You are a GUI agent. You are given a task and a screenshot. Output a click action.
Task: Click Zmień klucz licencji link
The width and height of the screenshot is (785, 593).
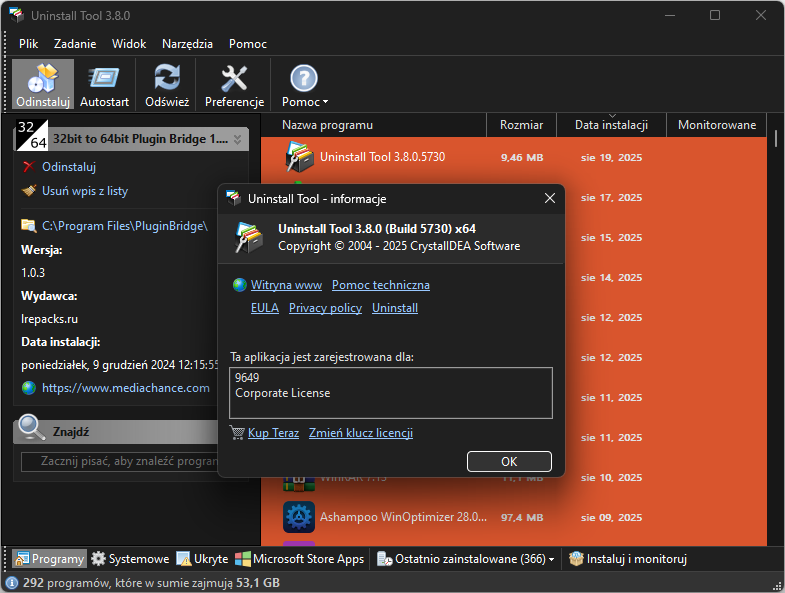[x=361, y=433]
